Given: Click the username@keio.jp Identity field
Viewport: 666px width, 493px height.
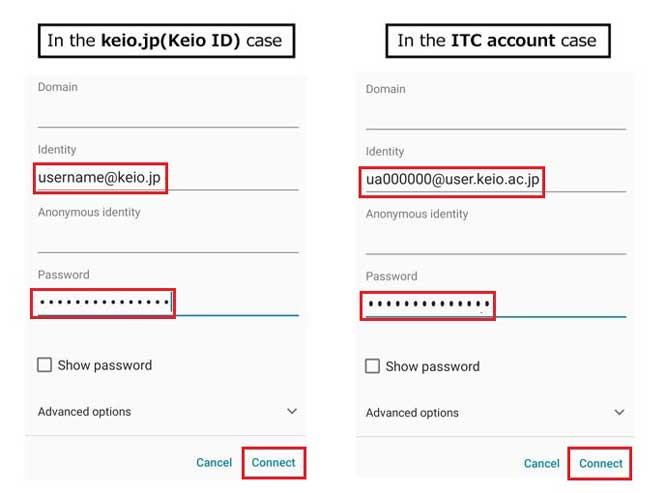Looking at the screenshot, I should tap(100, 178).
